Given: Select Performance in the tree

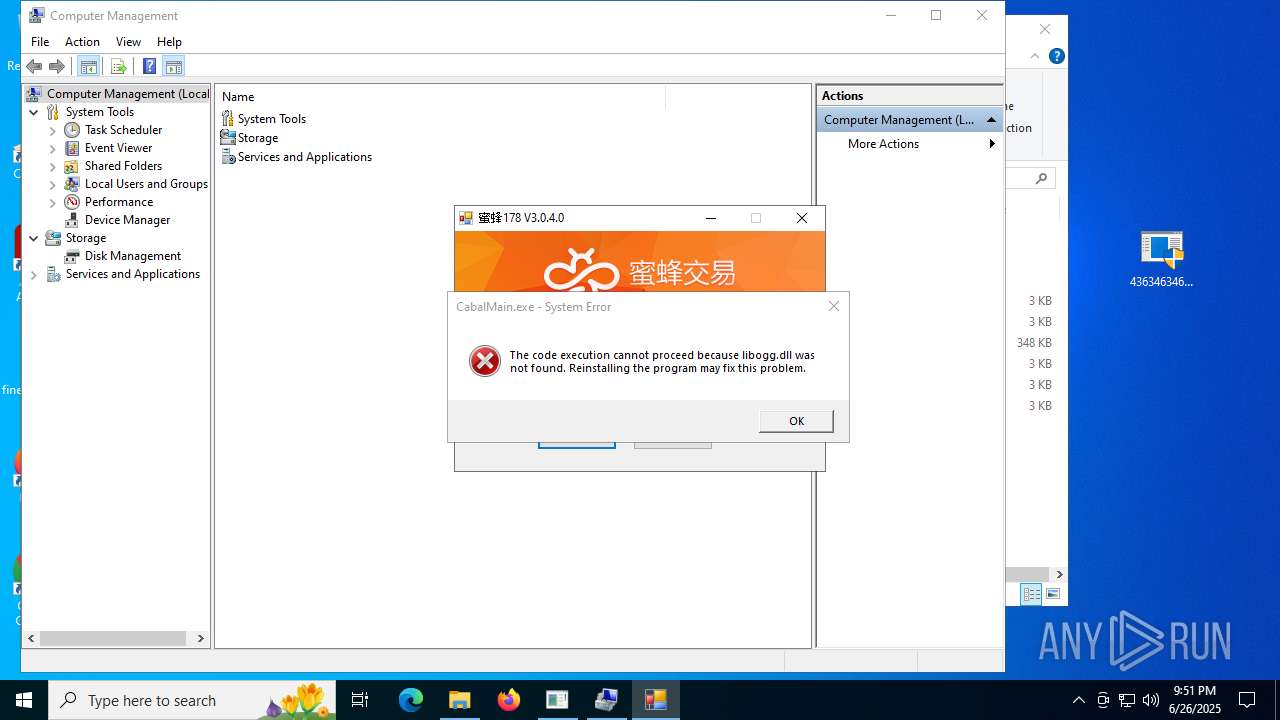Looking at the screenshot, I should pos(119,202).
